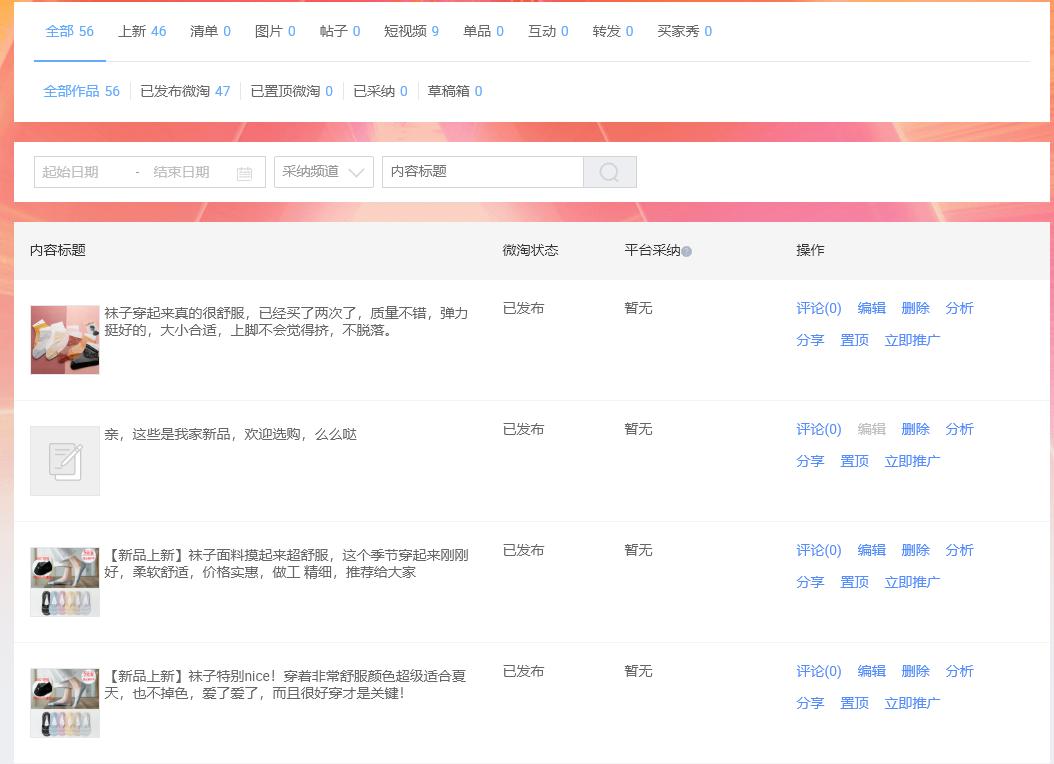The width and height of the screenshot is (1054, 764).
Task: Analyze the first 新品上新 sock post
Action: click(x=959, y=550)
